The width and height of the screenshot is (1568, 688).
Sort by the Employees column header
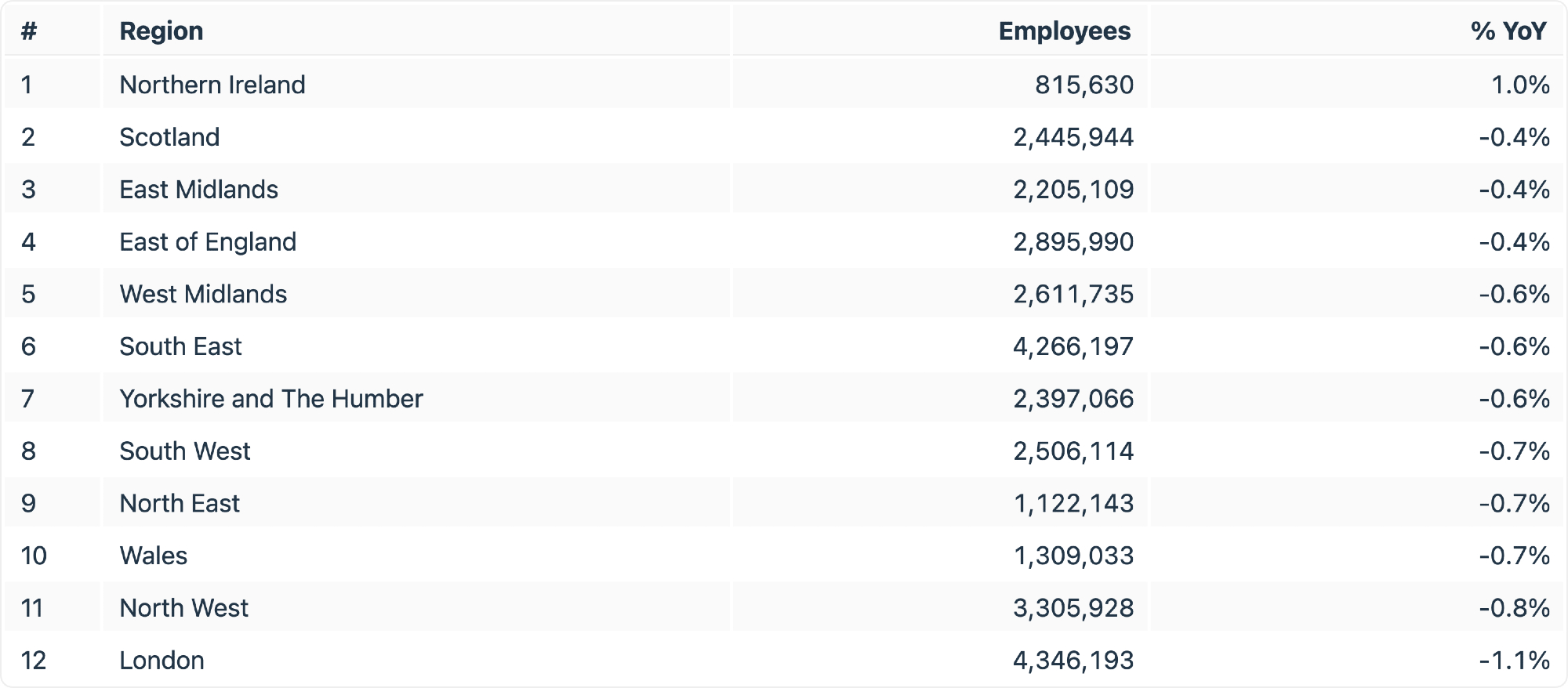pyautogui.click(x=1064, y=31)
